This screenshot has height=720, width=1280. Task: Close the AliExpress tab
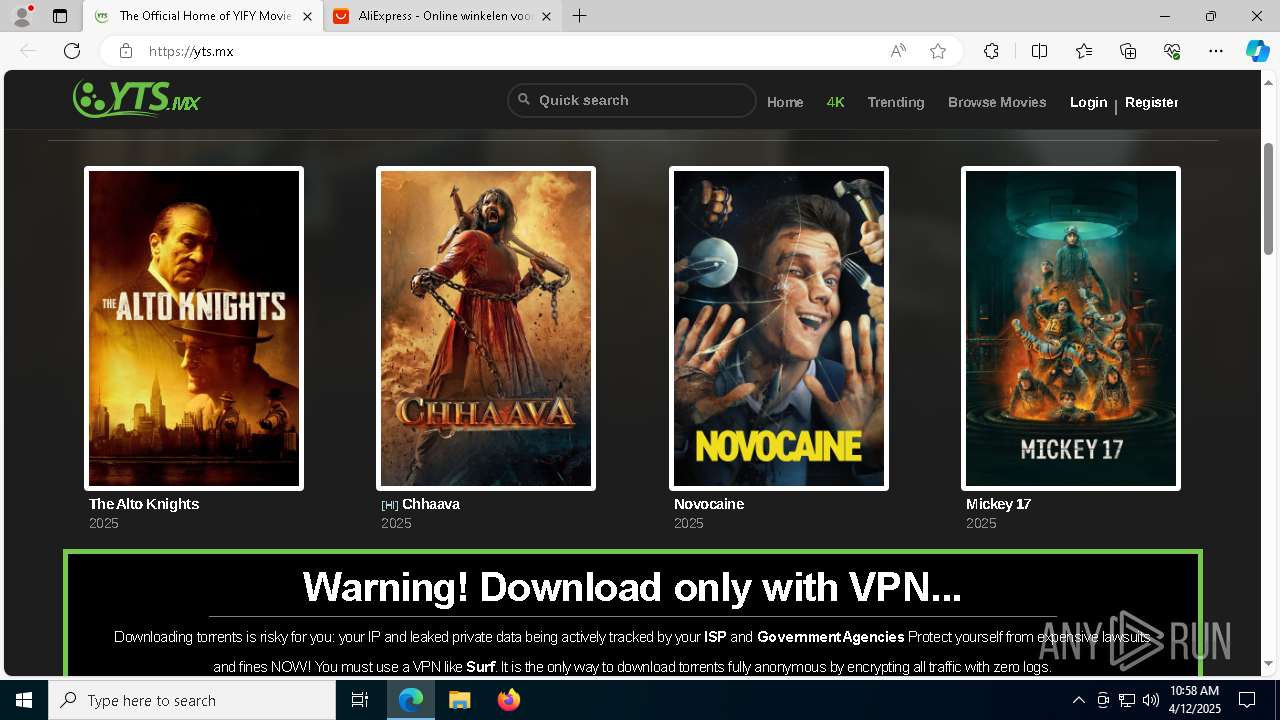(546, 16)
